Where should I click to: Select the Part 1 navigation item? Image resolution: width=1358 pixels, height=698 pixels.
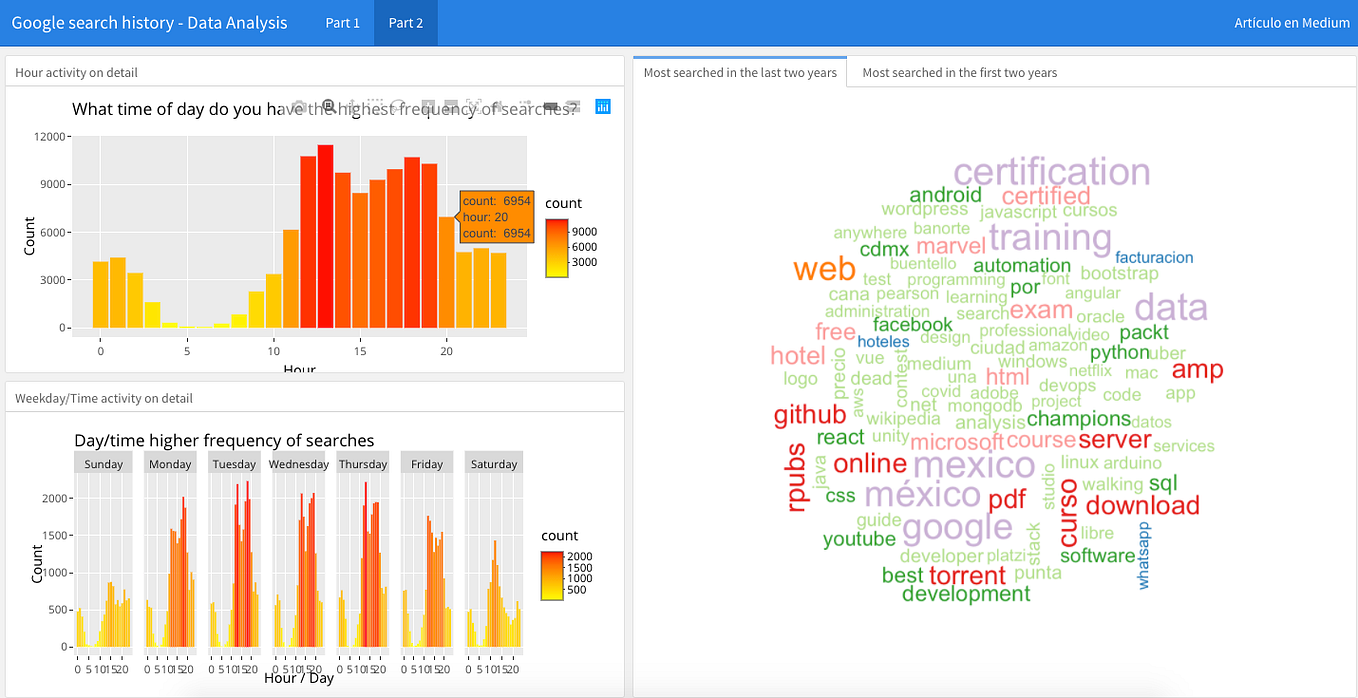coord(343,22)
